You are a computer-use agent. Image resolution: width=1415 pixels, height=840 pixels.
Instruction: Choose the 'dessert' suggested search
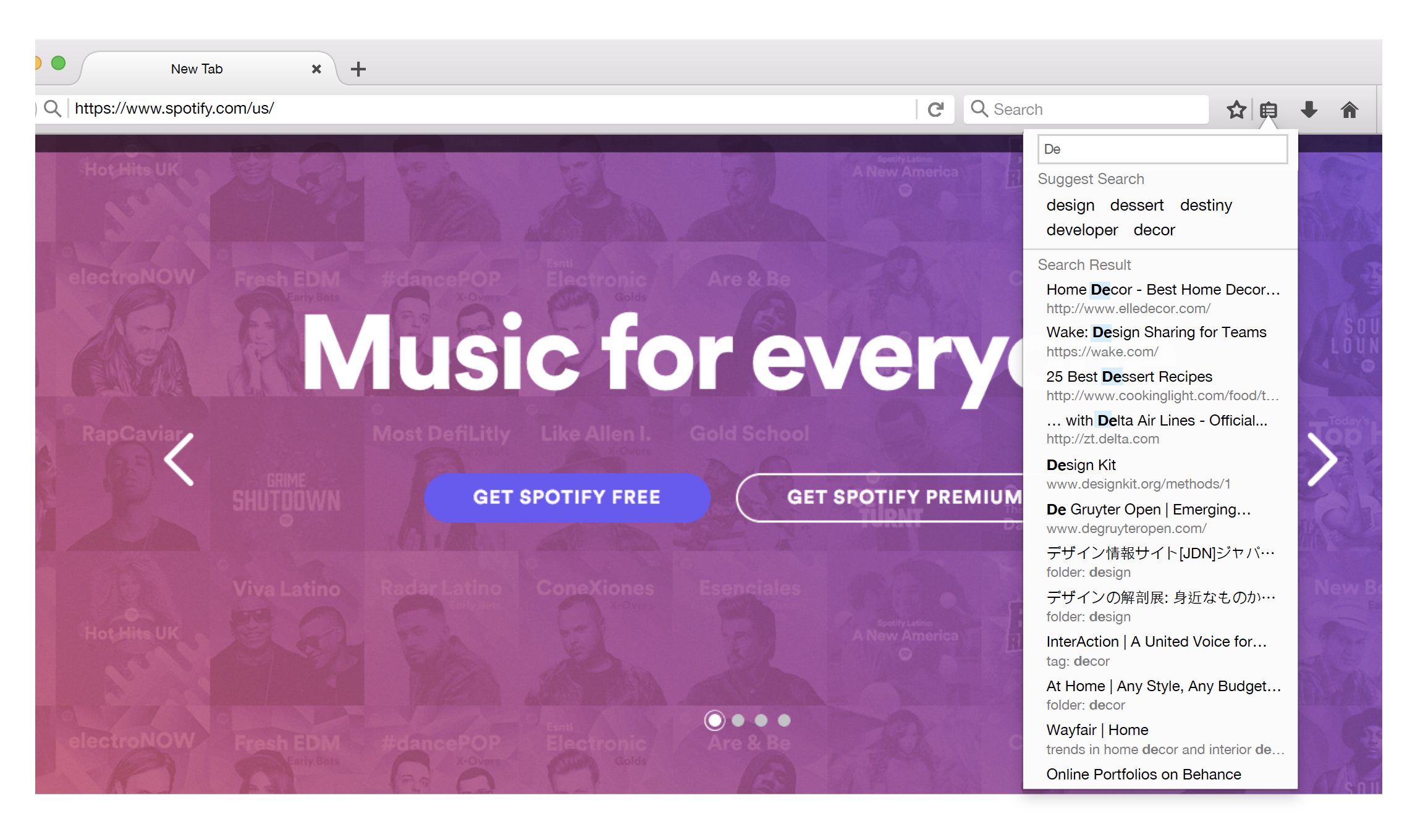click(1136, 205)
